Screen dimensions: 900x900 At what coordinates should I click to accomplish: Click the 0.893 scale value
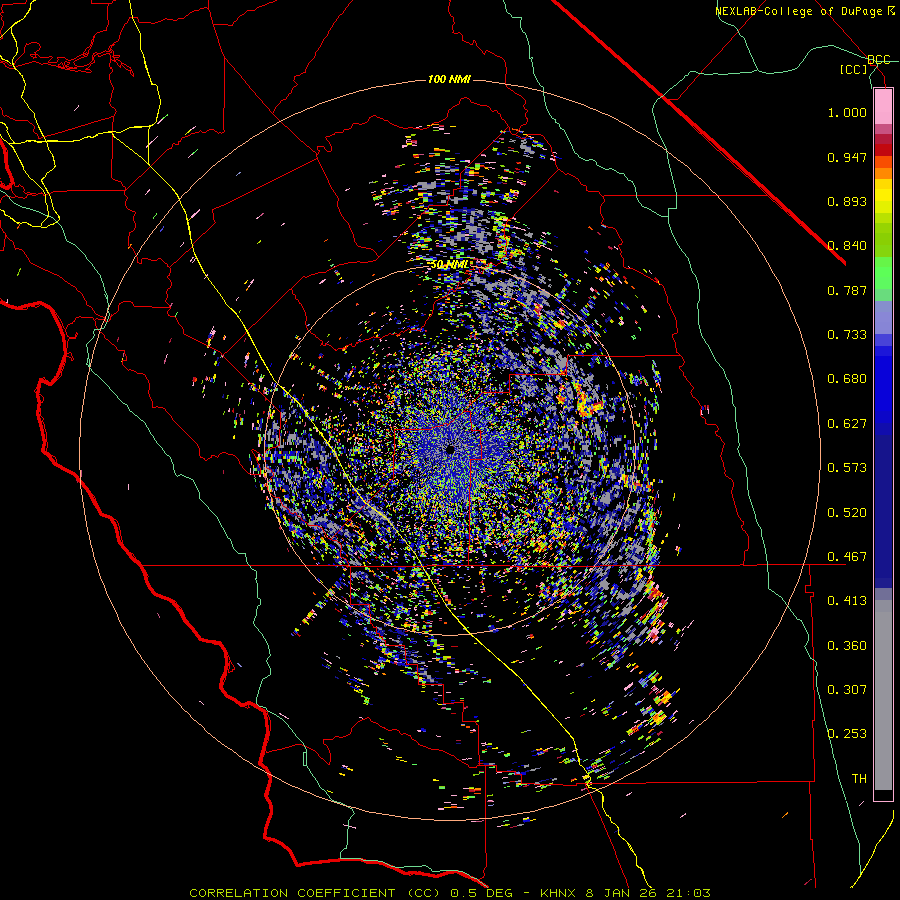tap(847, 201)
